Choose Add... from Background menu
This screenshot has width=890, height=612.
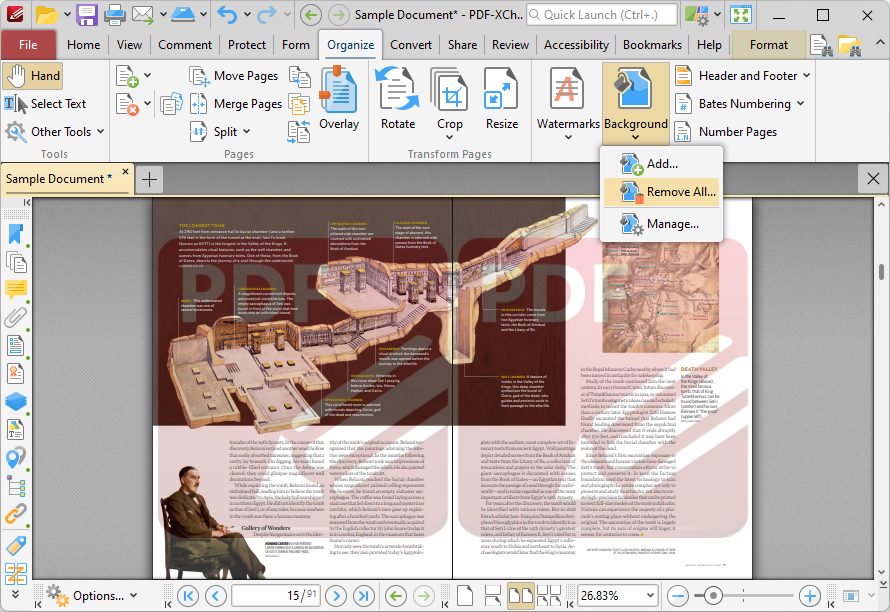(661, 164)
